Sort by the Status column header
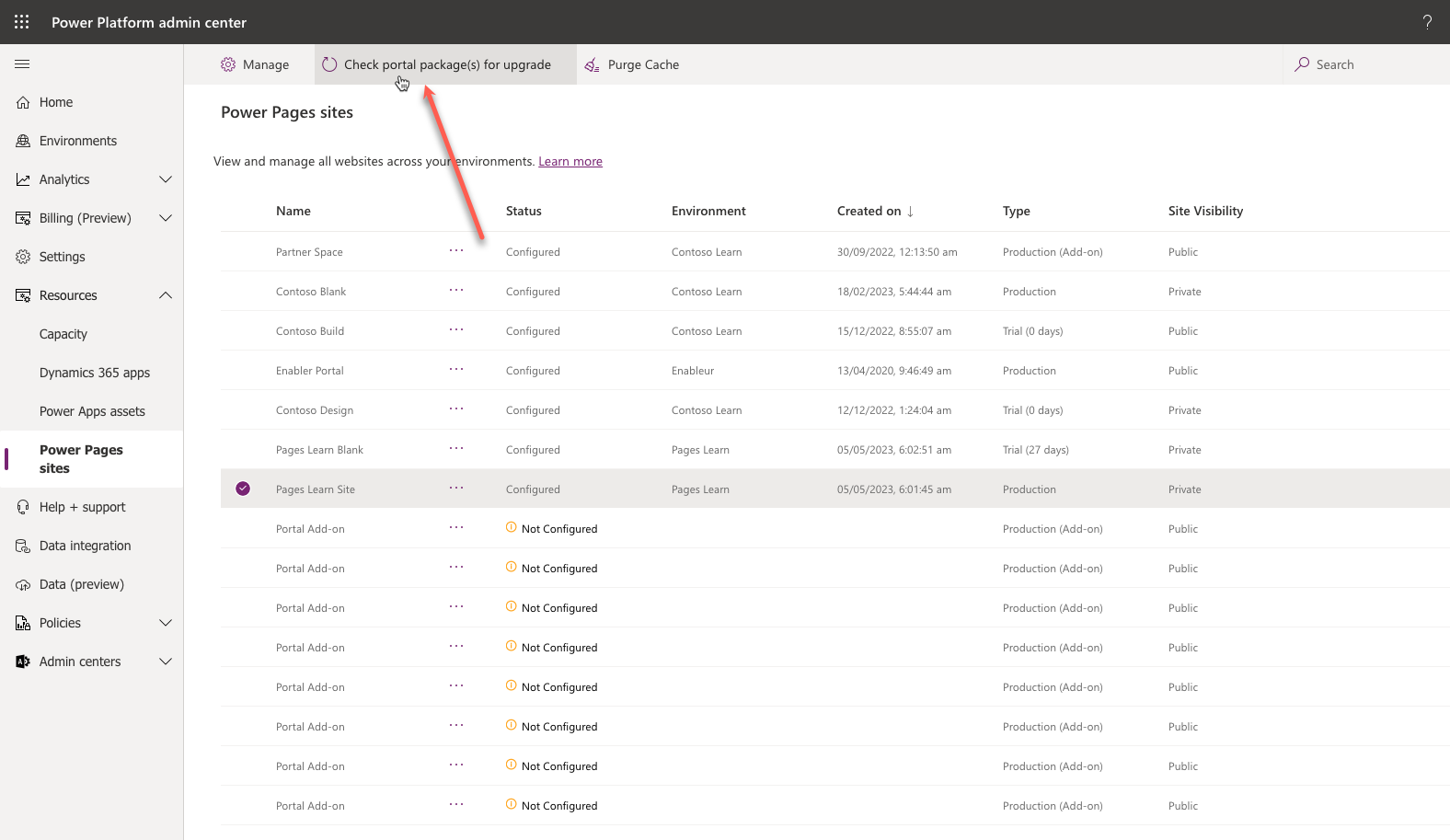Screen dimensions: 1450x840 [524, 211]
